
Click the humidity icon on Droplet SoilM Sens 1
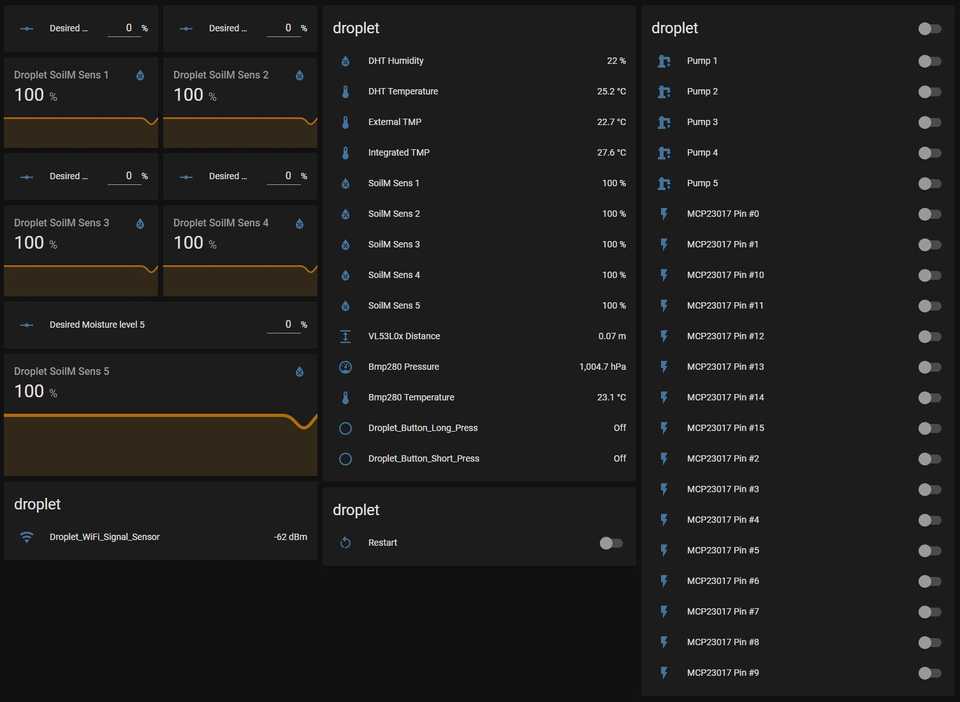click(x=139, y=74)
